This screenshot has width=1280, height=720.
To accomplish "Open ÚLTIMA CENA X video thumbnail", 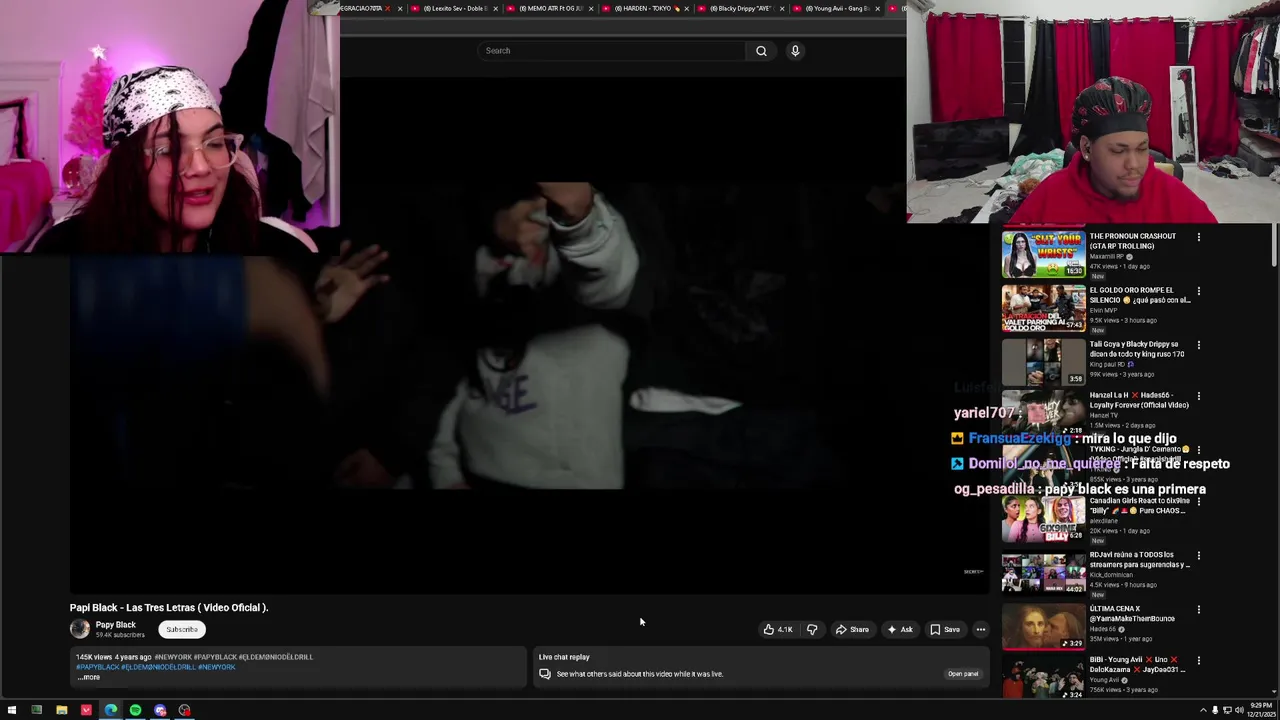I will coord(1044,627).
